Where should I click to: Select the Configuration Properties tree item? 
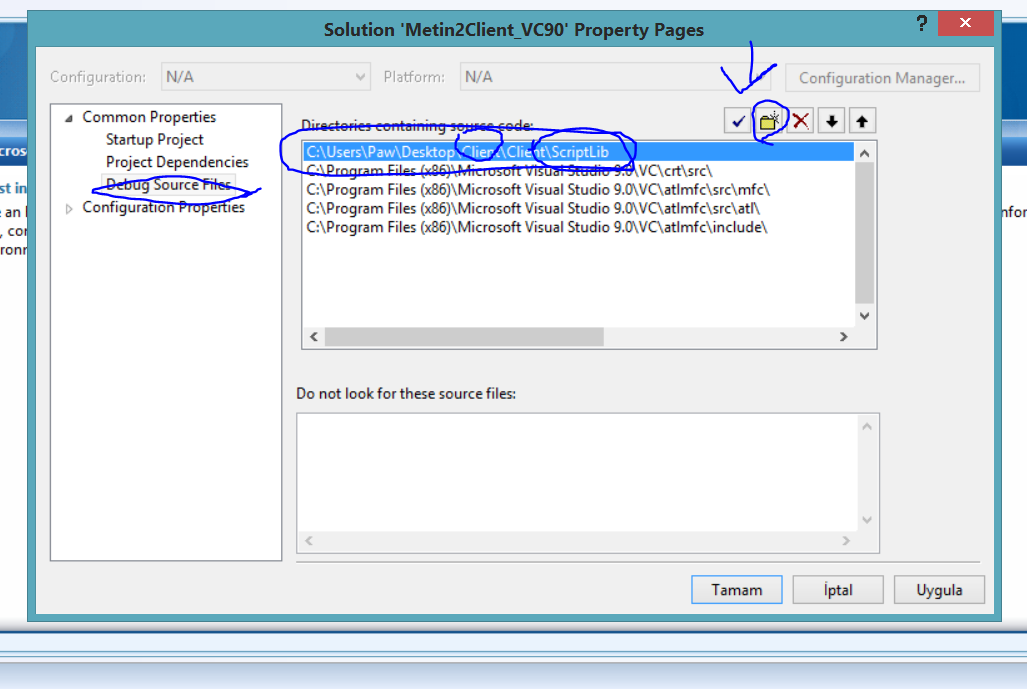pyautogui.click(x=163, y=207)
